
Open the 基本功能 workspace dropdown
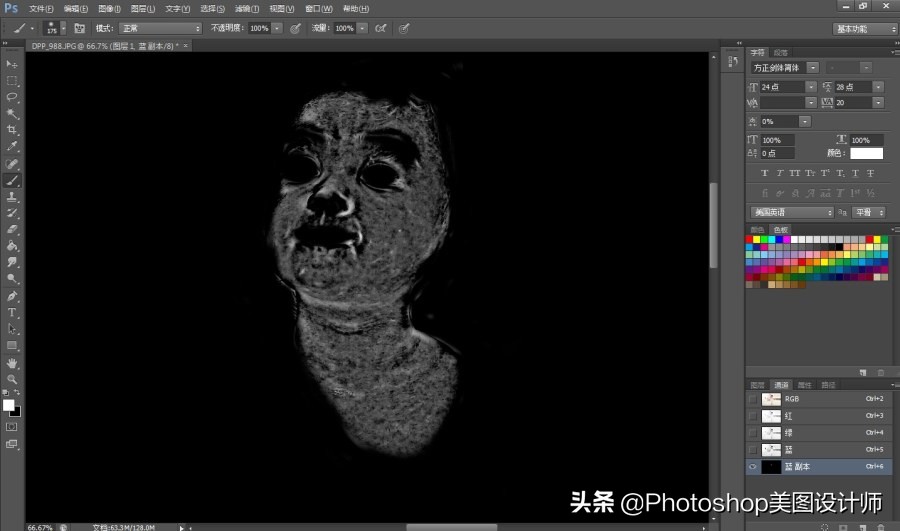pyautogui.click(x=864, y=29)
